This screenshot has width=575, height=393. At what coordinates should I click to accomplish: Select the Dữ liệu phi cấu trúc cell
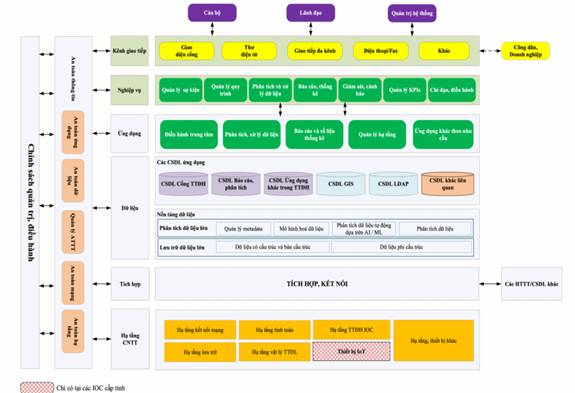tap(401, 247)
